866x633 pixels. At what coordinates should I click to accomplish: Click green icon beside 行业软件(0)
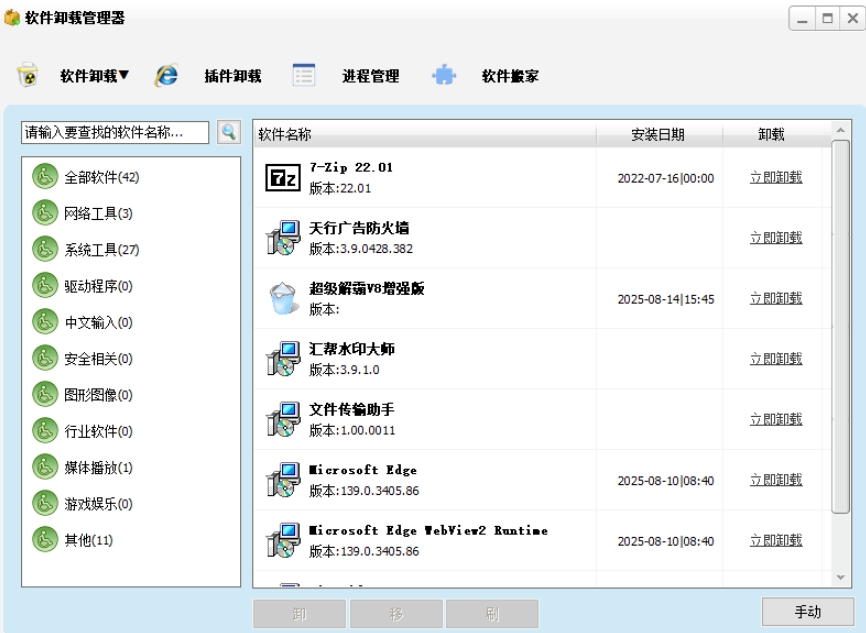[x=45, y=431]
